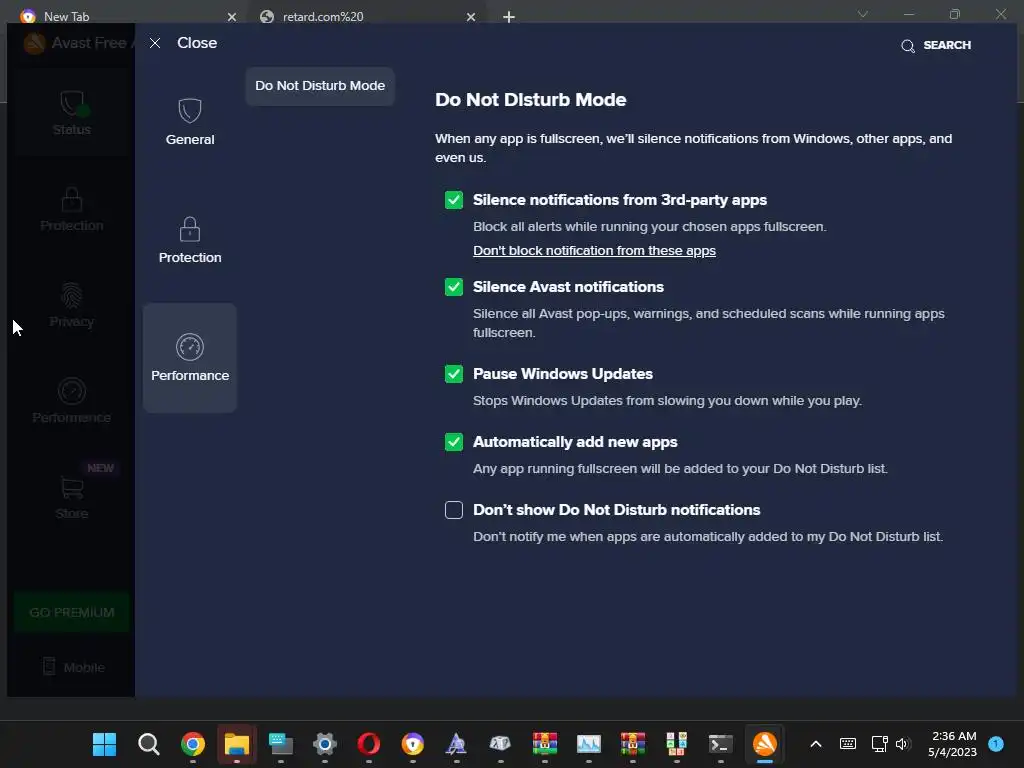The height and width of the screenshot is (768, 1024).
Task: Open a new browser tab
Action: [x=509, y=17]
